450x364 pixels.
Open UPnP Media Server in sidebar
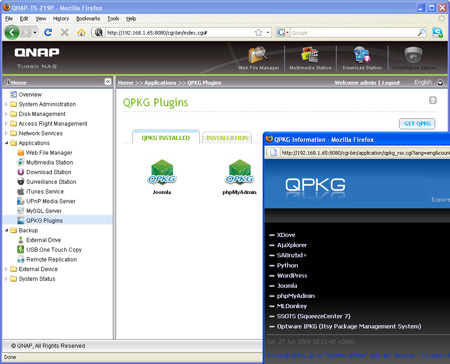point(51,201)
